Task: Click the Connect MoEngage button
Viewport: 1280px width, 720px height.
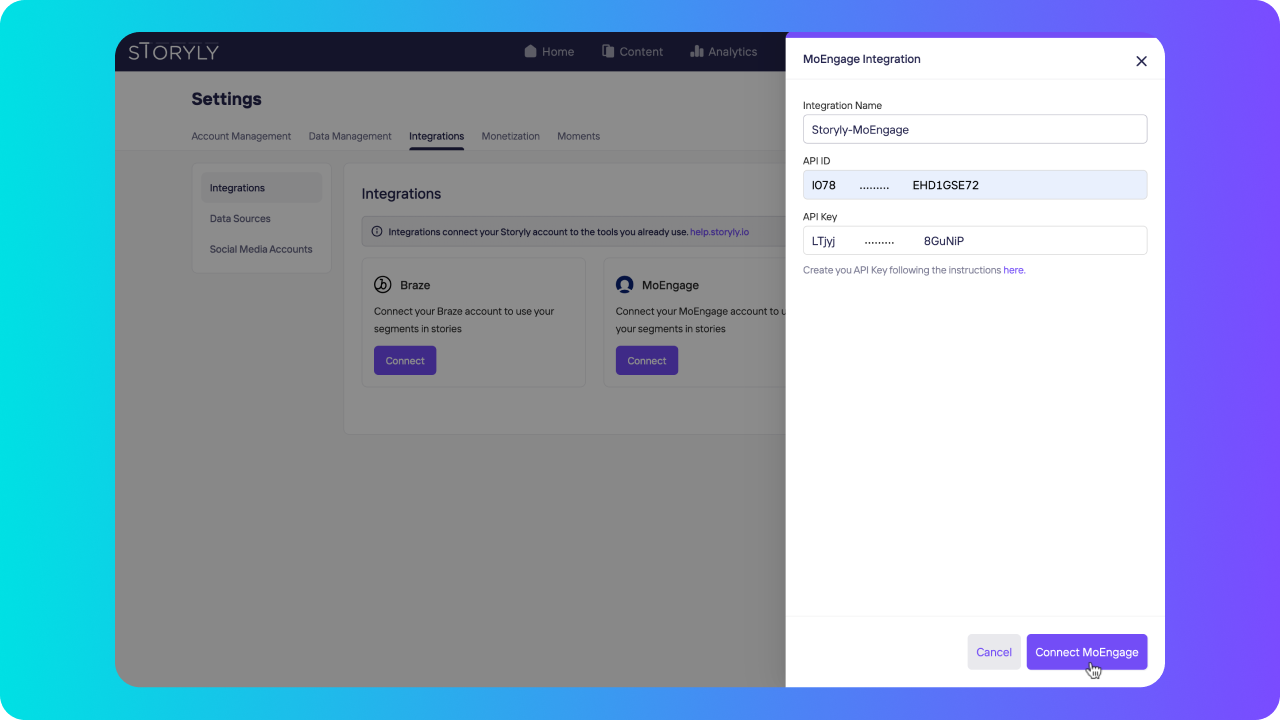Action: 1087,652
